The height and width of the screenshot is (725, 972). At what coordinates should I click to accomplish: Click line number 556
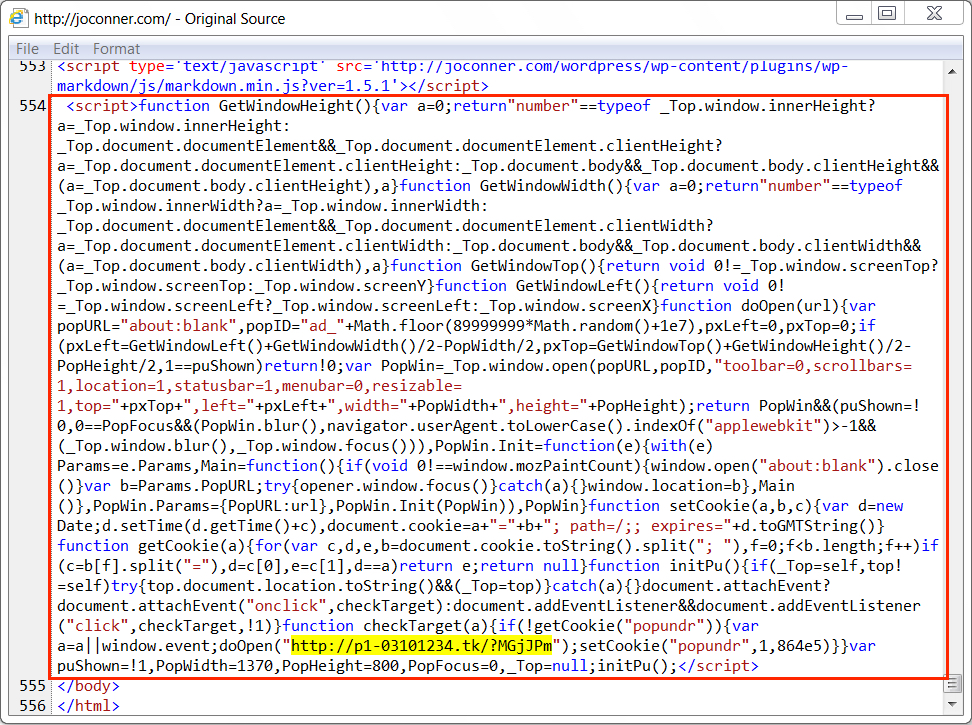pos(32,706)
